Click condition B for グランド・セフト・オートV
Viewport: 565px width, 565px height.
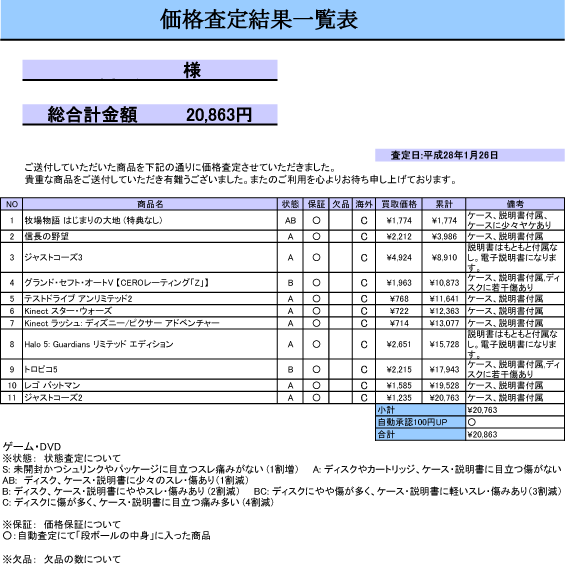[290, 282]
